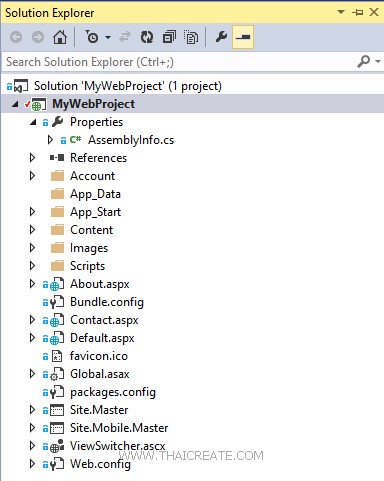Image resolution: width=384 pixels, height=481 pixels.
Task: Expand the Site.Master node
Action: pos(32,410)
